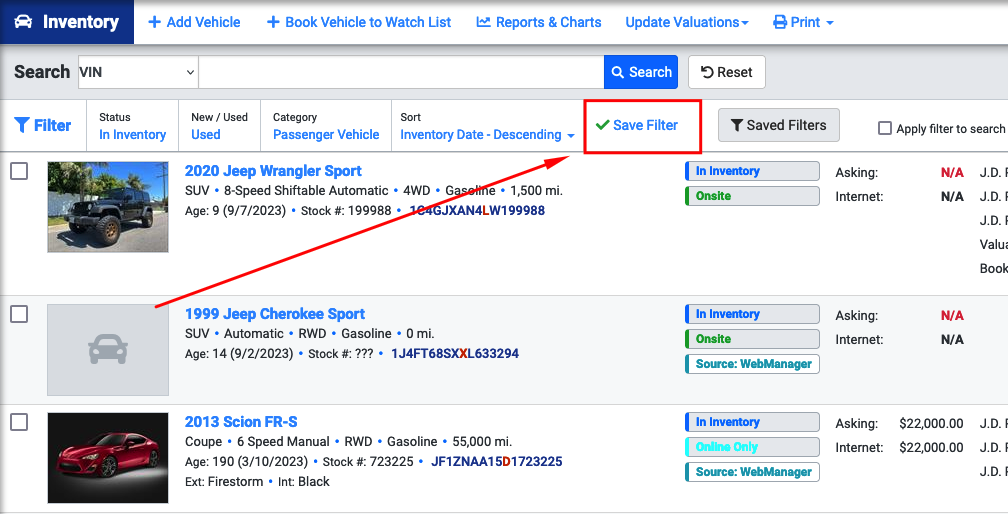Expand the Update Valuations menu
The image size is (1008, 514).
pos(687,22)
